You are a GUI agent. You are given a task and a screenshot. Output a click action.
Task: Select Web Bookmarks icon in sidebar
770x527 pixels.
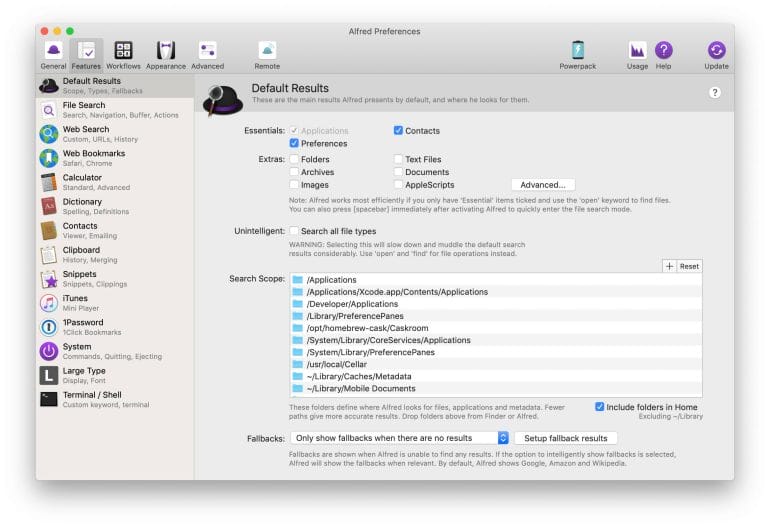point(49,158)
